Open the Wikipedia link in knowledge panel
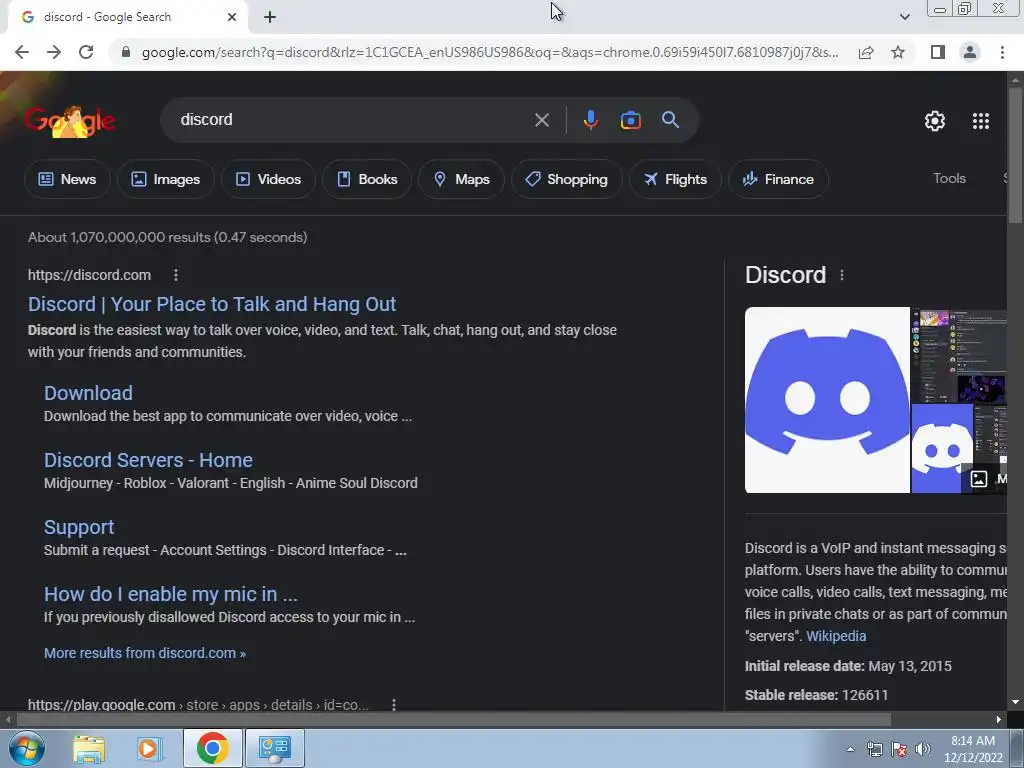Screen dimensions: 1024x768 [836, 636]
